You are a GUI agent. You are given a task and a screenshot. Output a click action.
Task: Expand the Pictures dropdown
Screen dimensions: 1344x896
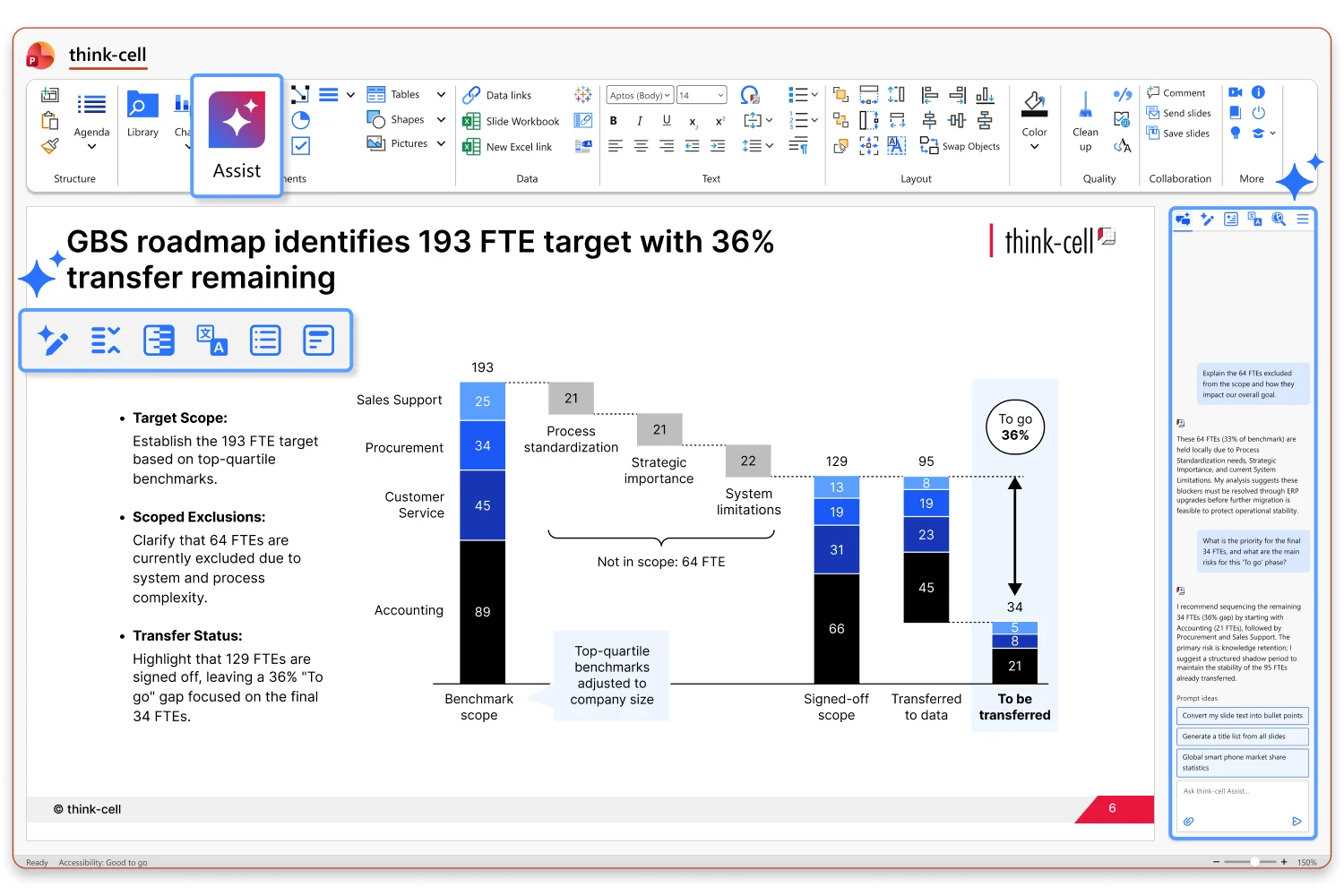(x=441, y=143)
